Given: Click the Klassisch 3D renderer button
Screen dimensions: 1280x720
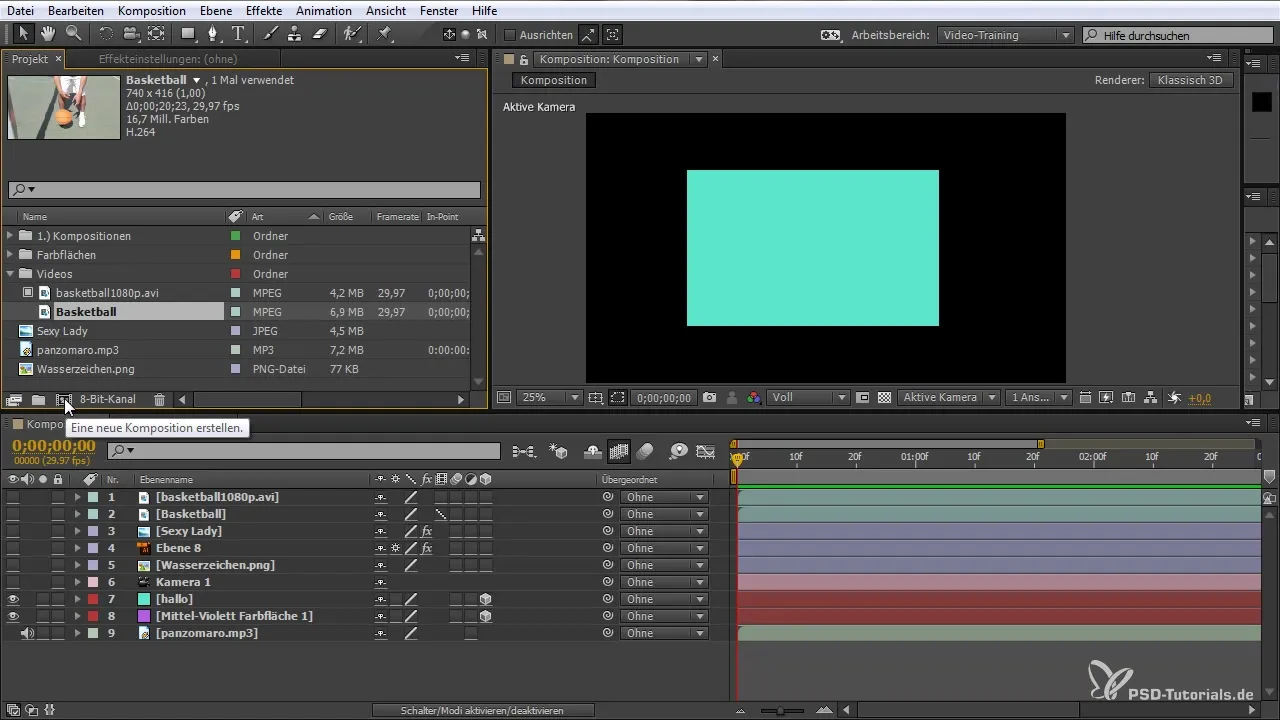Looking at the screenshot, I should click(x=1190, y=80).
